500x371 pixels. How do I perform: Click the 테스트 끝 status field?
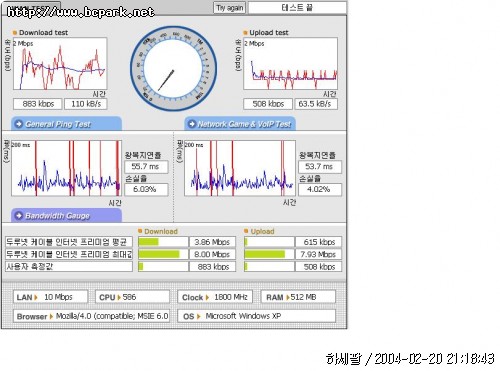[x=297, y=8]
